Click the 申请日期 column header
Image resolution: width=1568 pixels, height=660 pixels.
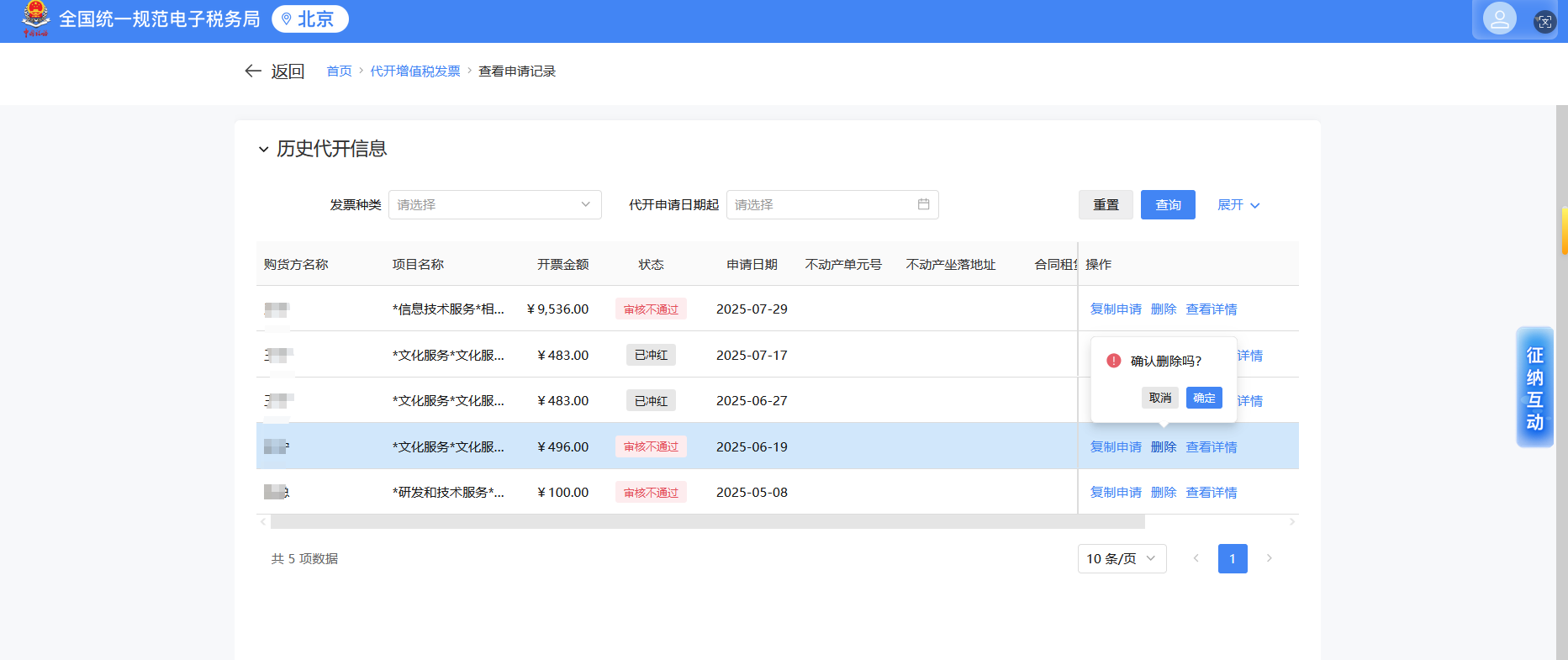point(752,265)
